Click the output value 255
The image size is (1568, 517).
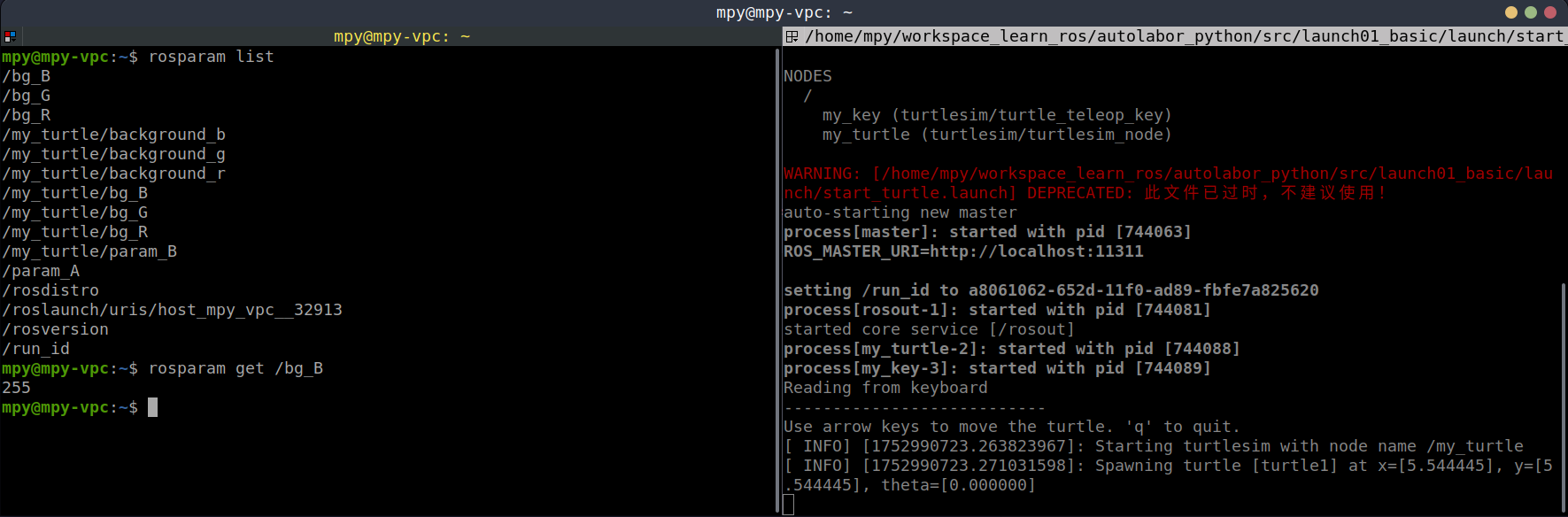tap(16, 388)
